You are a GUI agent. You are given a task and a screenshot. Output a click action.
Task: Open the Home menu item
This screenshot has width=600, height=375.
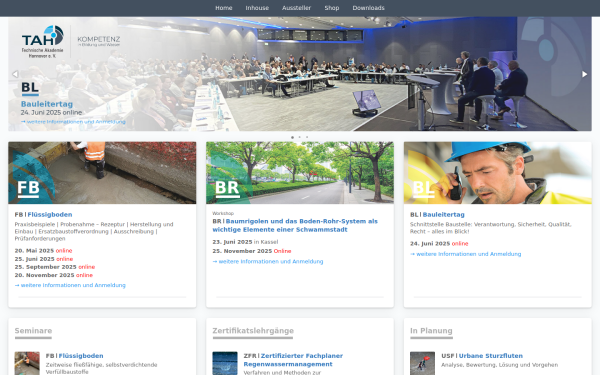[223, 8]
